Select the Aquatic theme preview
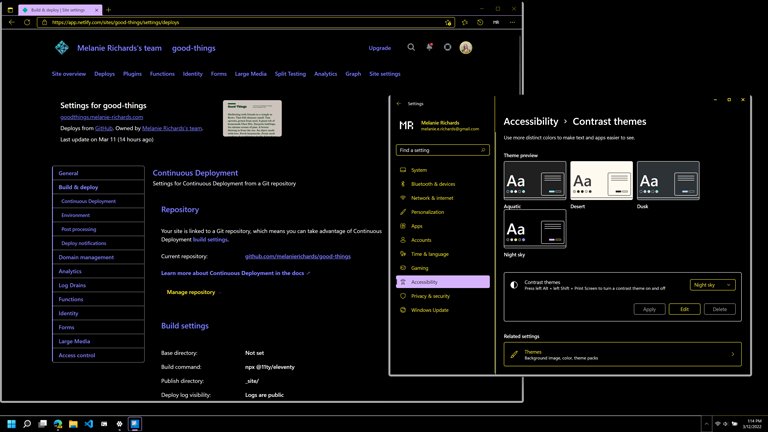This screenshot has height=432, width=768. pos(535,180)
